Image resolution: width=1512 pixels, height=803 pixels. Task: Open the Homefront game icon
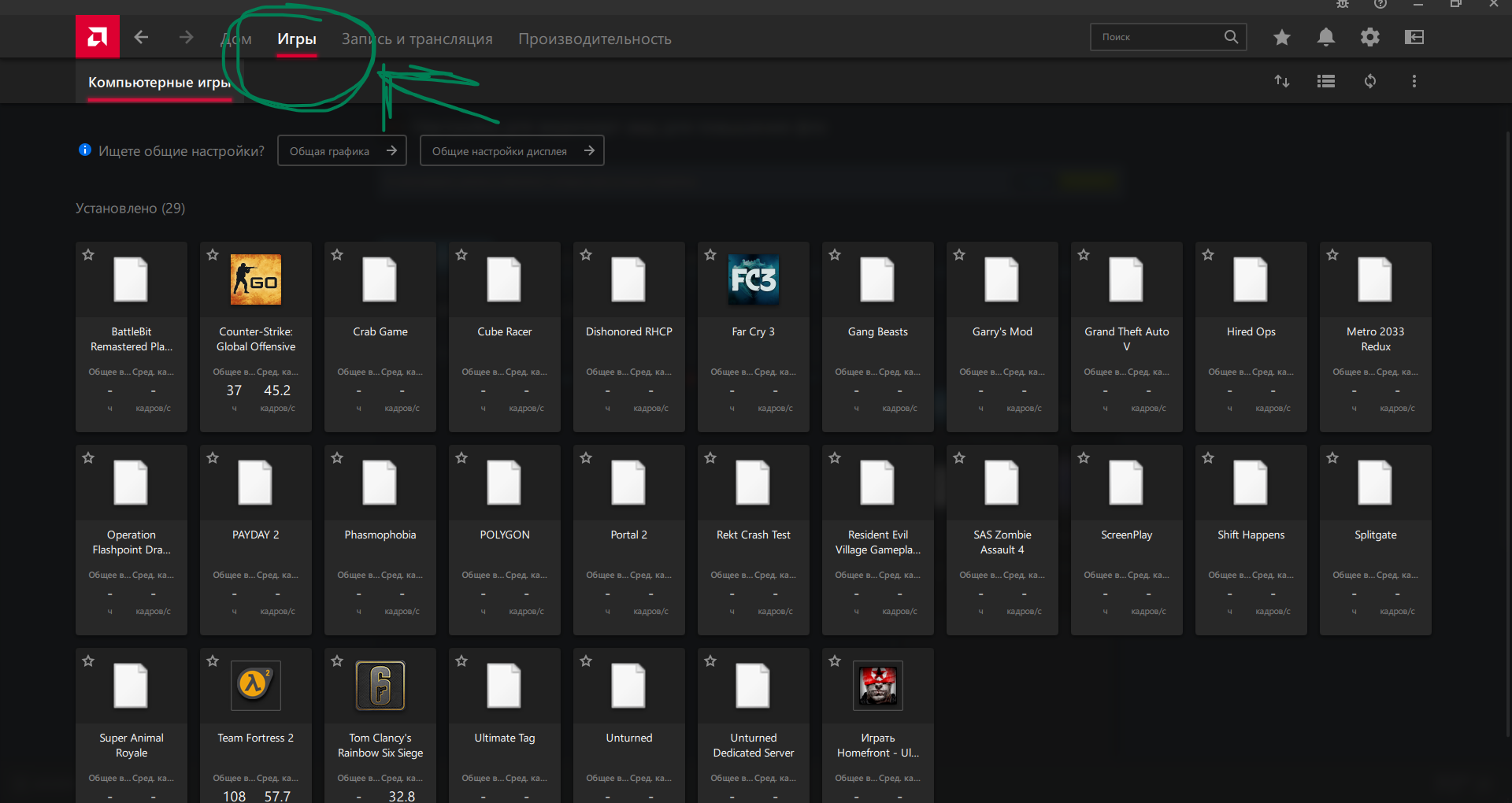pyautogui.click(x=878, y=686)
